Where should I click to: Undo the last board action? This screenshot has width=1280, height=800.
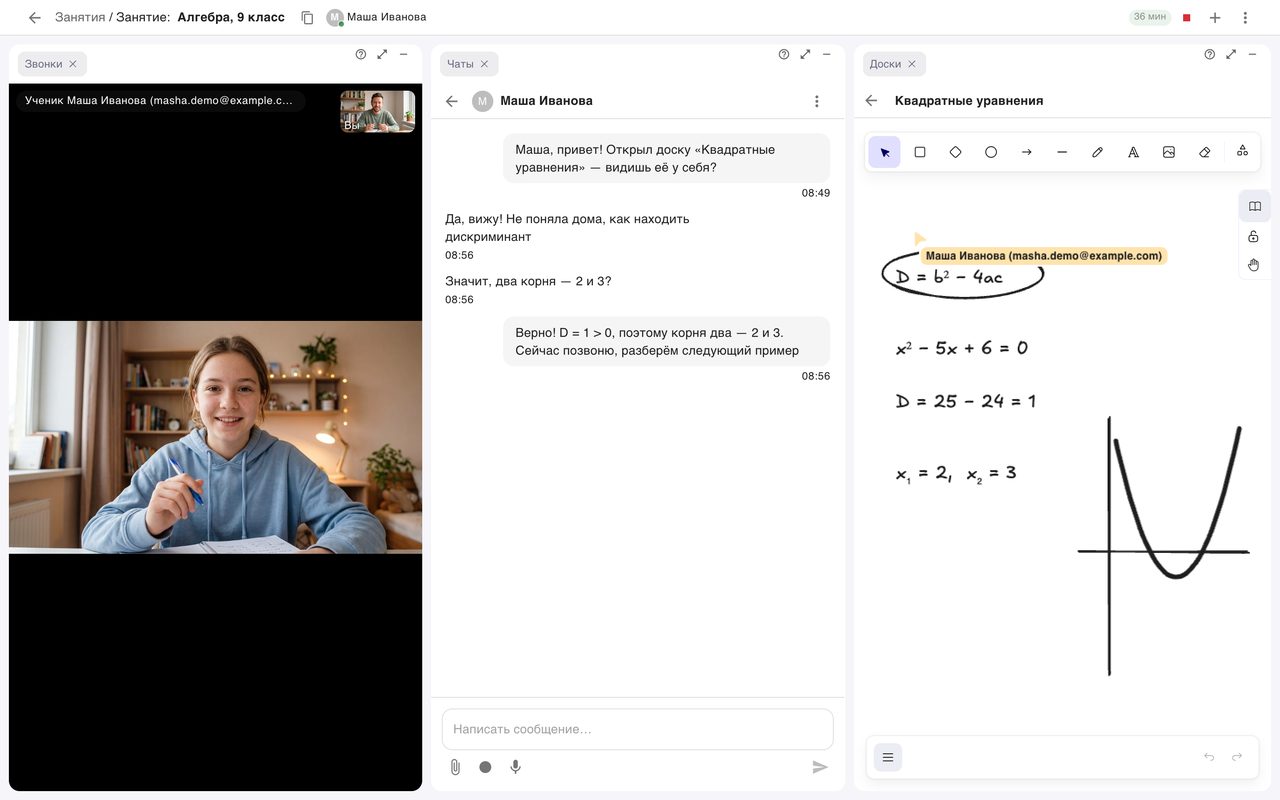click(x=1209, y=757)
